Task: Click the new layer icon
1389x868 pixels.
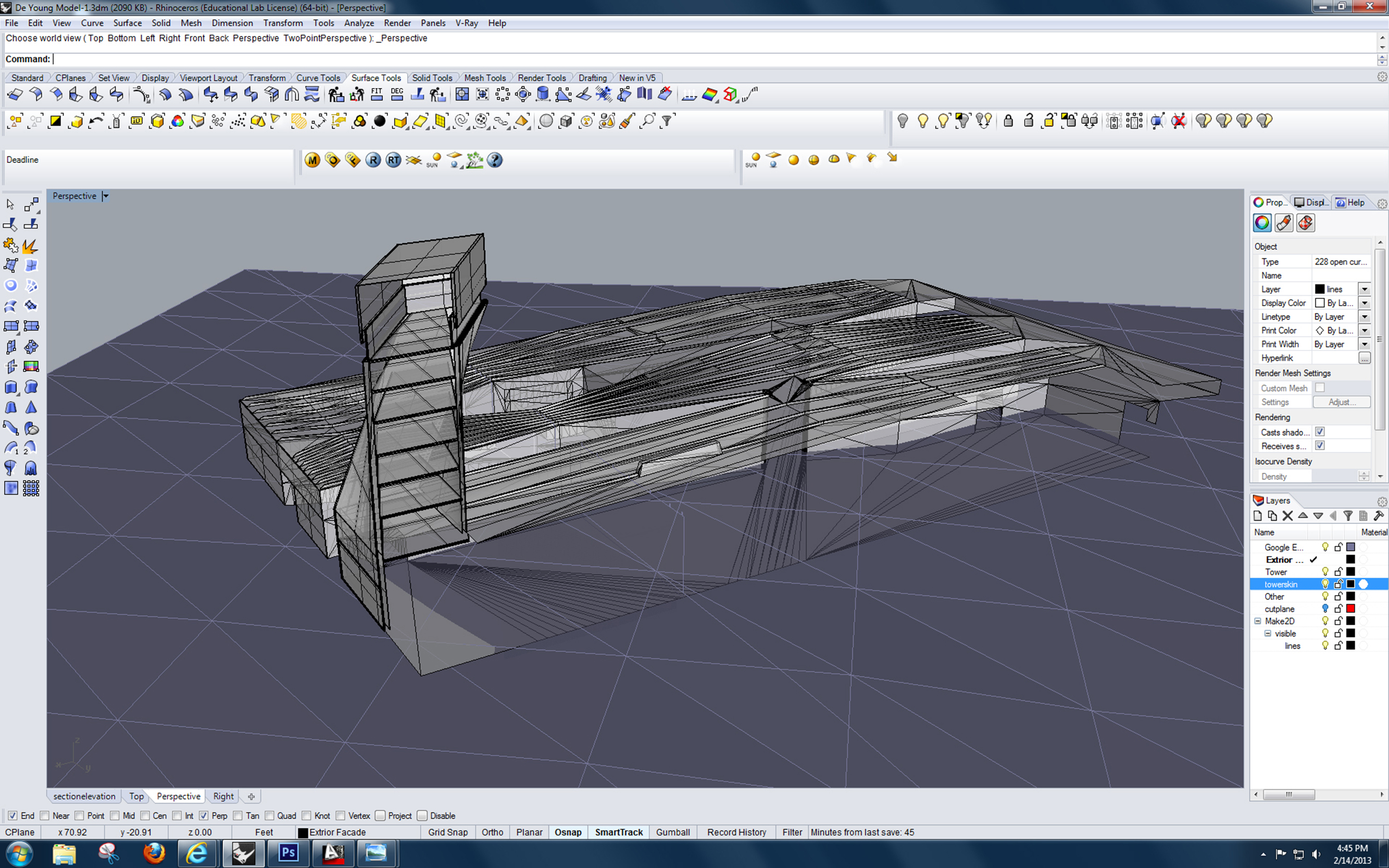Action: pos(1258,515)
